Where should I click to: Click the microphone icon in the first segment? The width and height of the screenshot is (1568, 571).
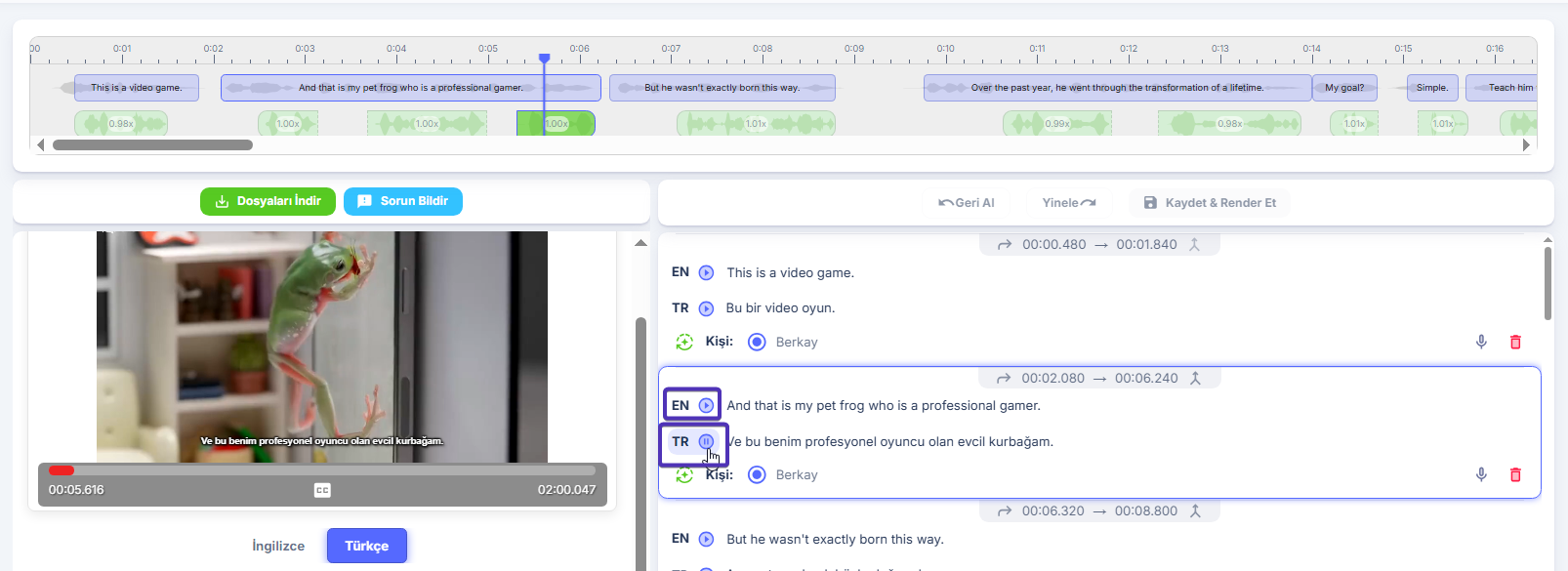click(1481, 342)
